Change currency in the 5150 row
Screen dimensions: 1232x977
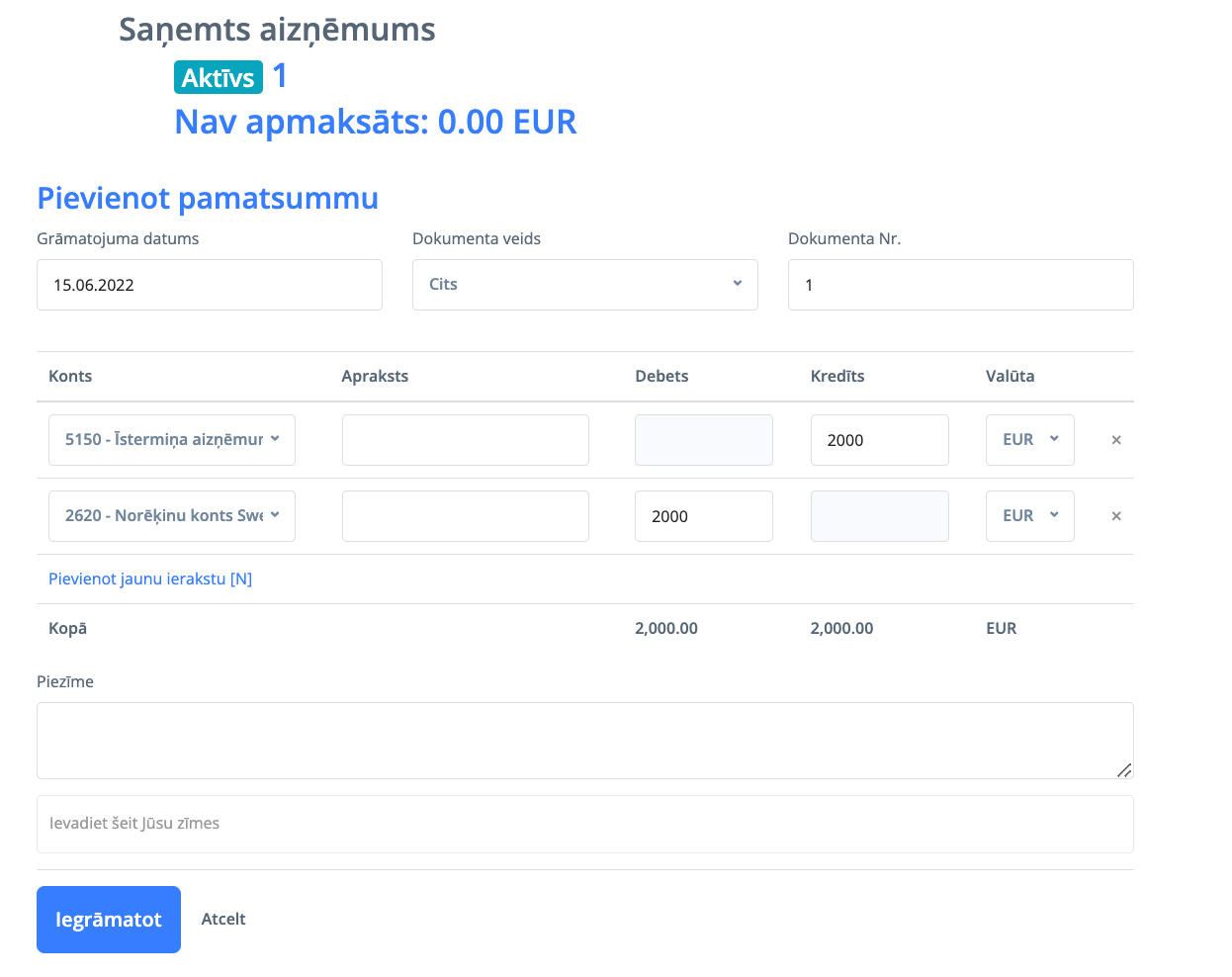[1030, 440]
